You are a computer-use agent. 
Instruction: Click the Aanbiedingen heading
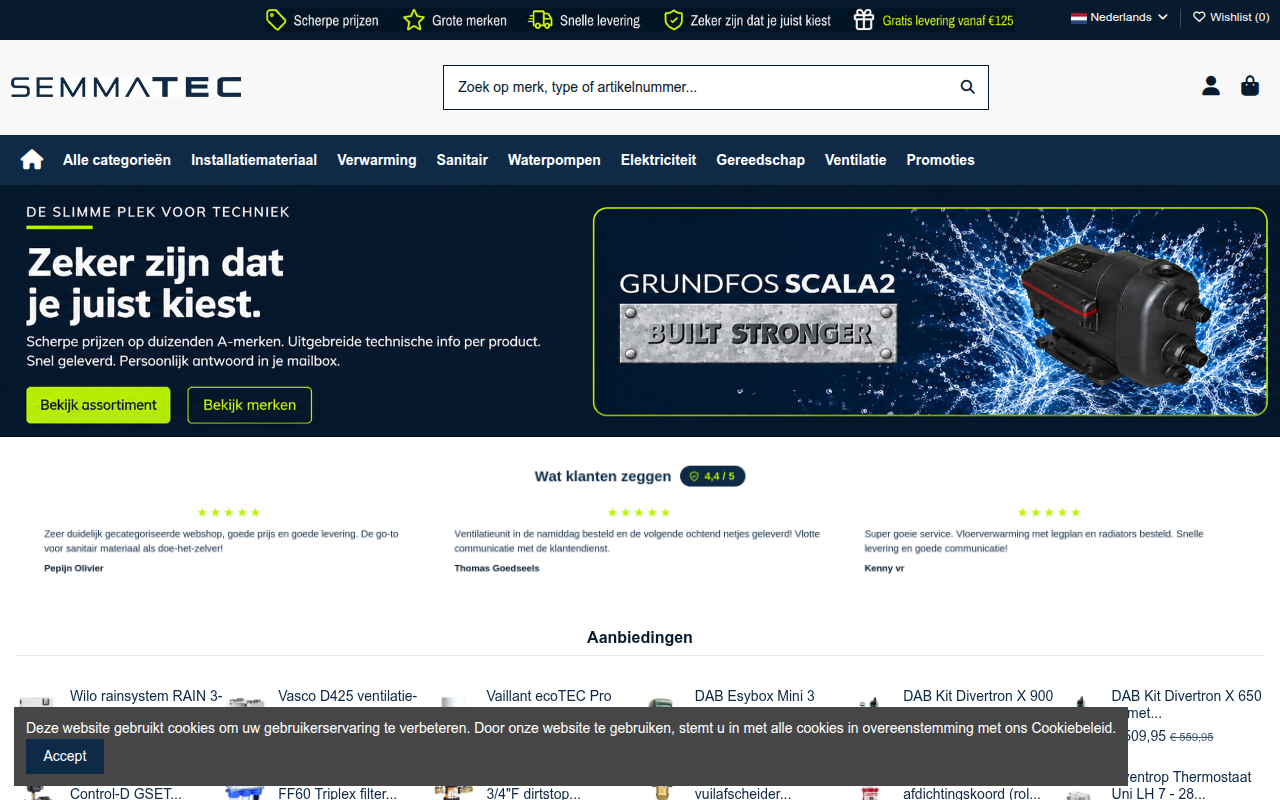pos(640,637)
